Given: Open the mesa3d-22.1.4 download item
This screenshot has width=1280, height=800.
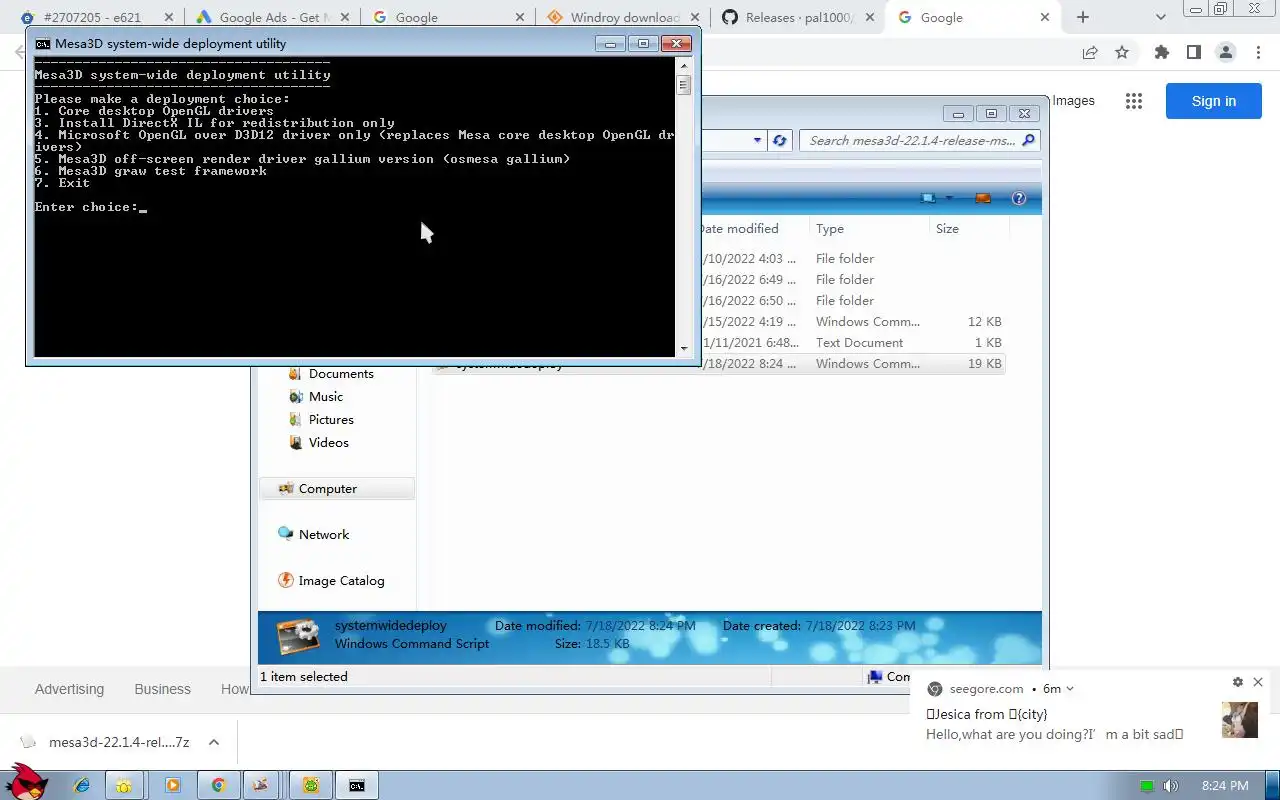Looking at the screenshot, I should point(104,742).
